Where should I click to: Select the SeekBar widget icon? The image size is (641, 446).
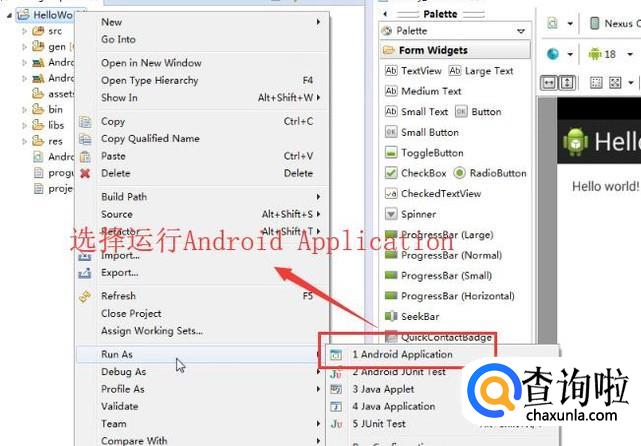tap(391, 316)
